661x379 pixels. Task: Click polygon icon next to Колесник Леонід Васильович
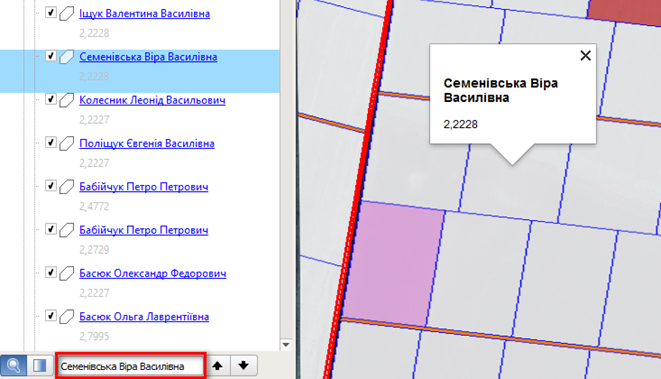tap(66, 100)
